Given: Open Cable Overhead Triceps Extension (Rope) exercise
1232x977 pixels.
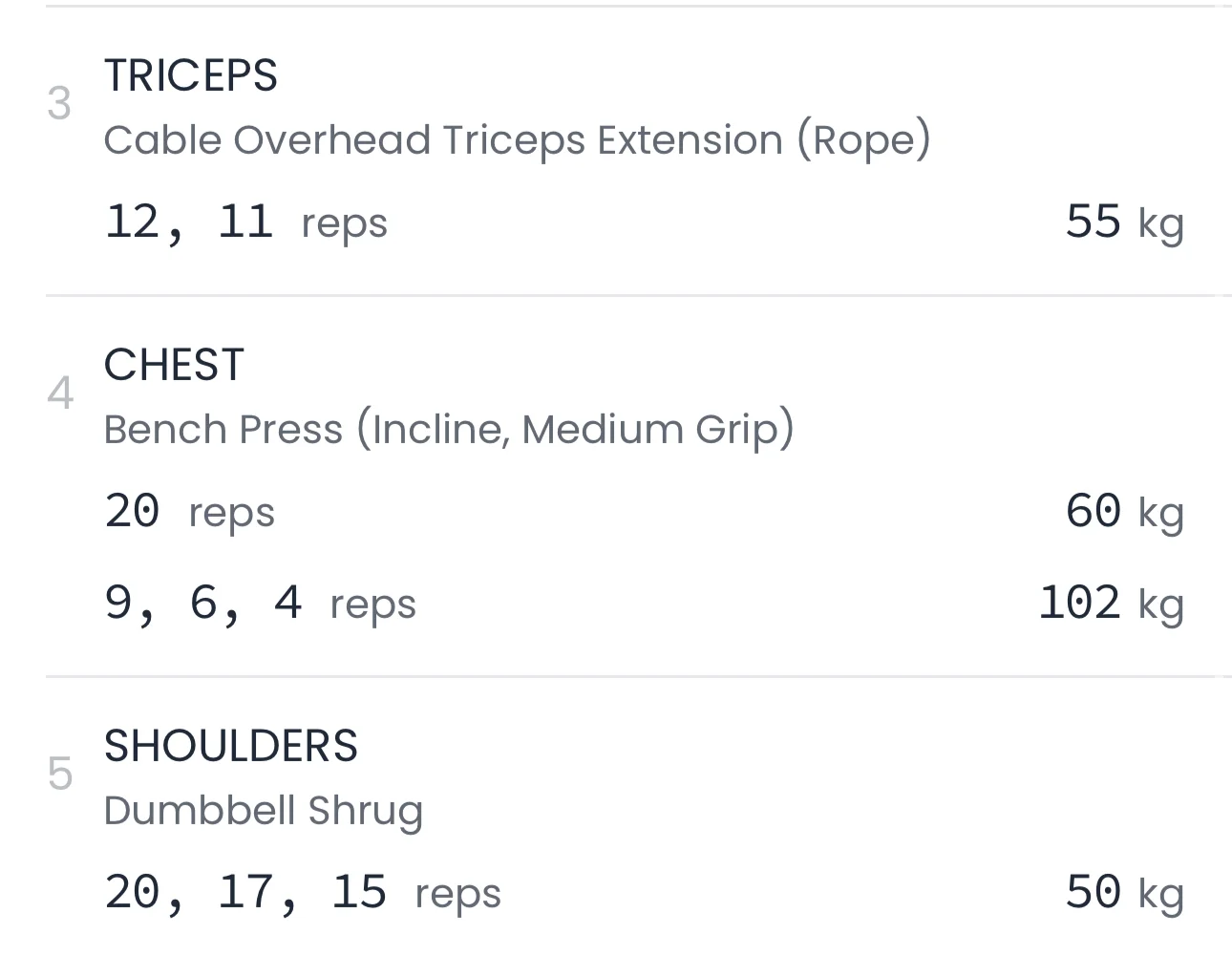Looking at the screenshot, I should point(516,140).
